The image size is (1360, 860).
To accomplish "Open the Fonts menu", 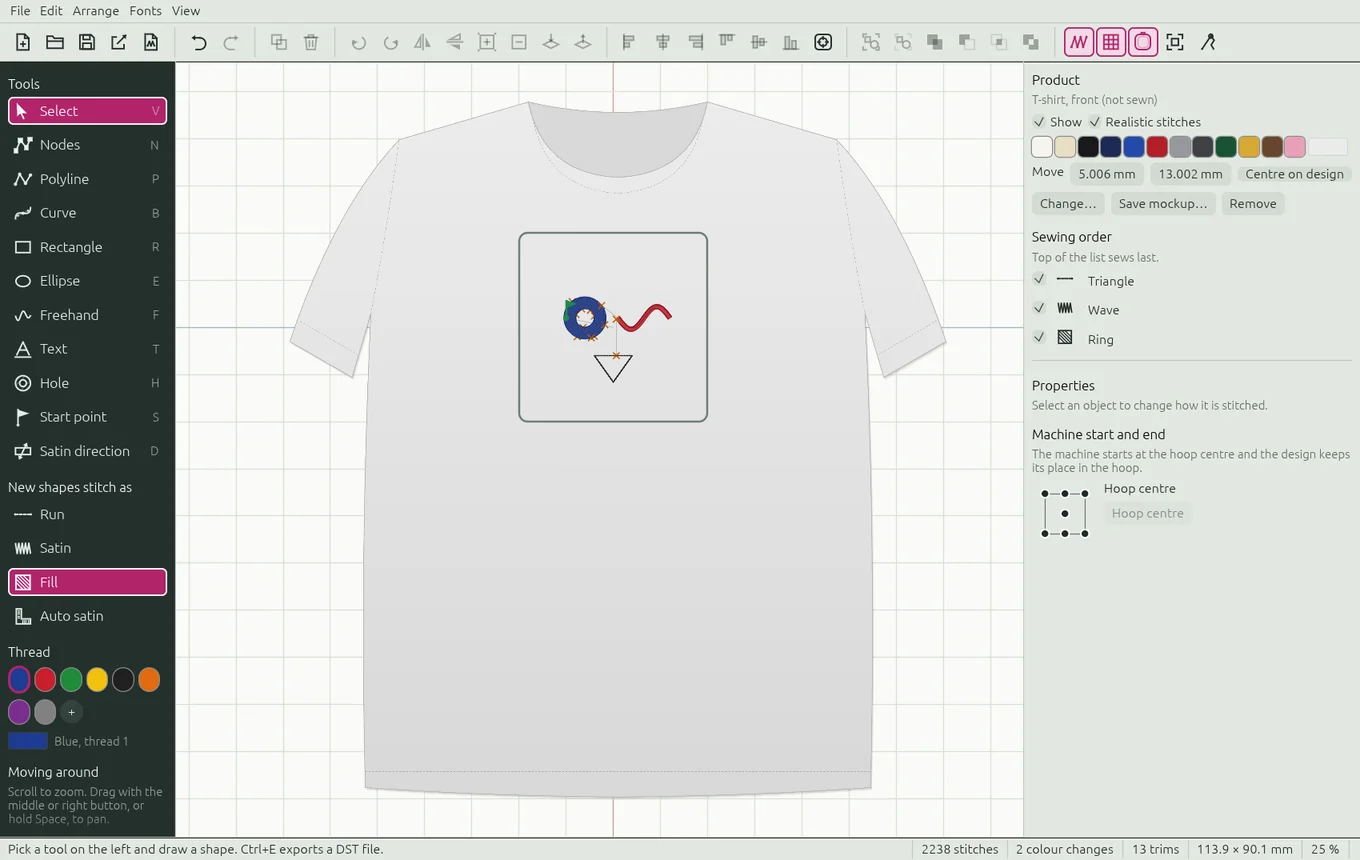I will pos(145,11).
